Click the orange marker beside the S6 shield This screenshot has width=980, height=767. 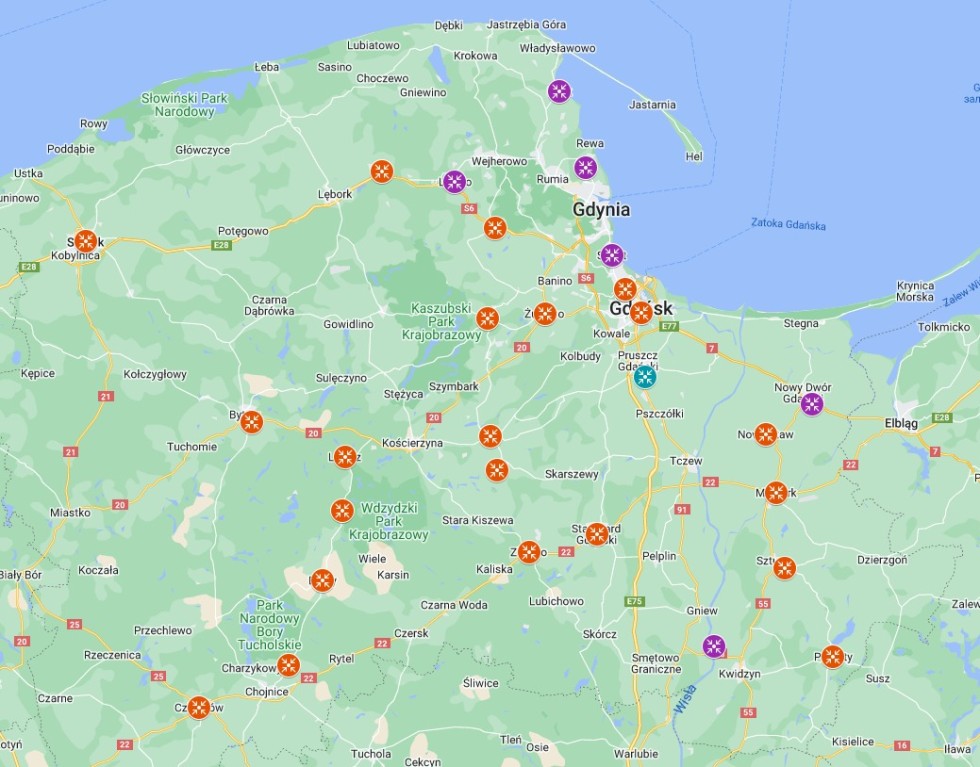(494, 228)
